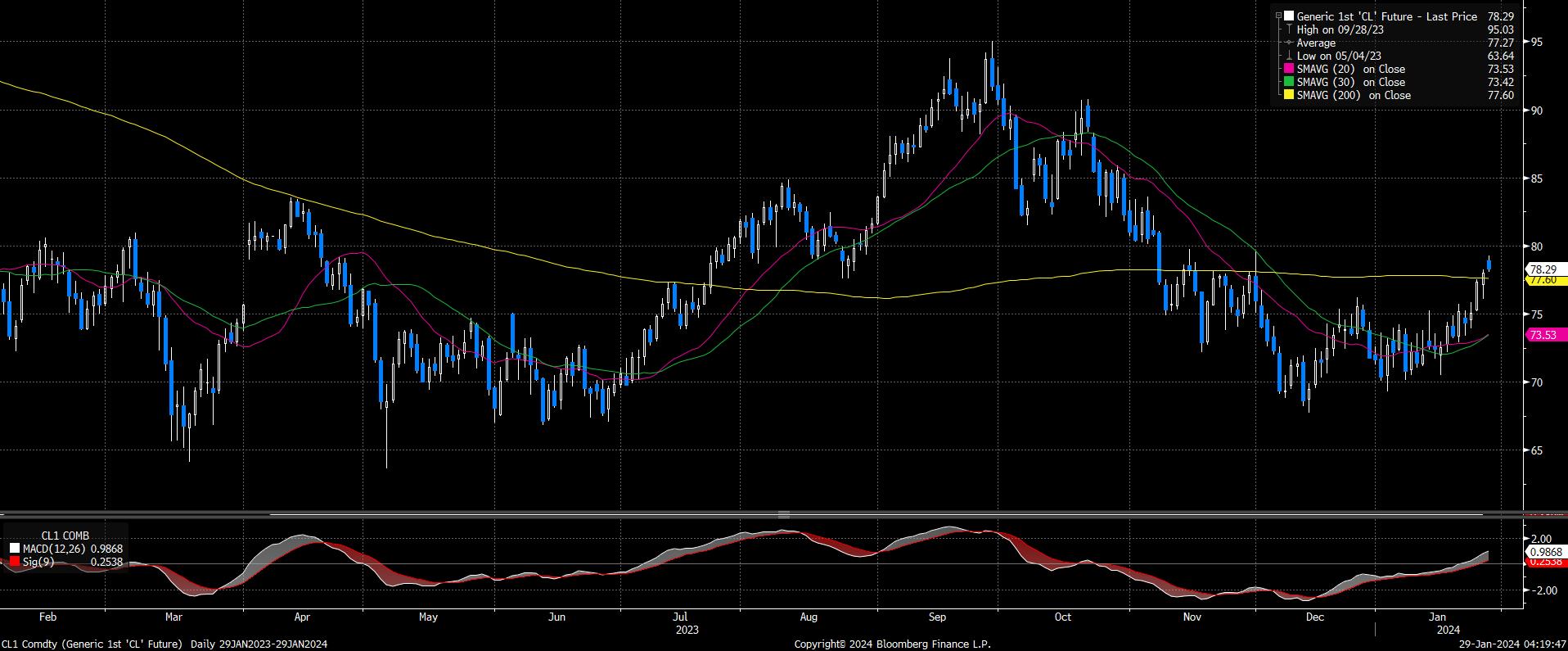1568x651 pixels.
Task: Click the 73.42 SMAVG value in legend
Action: (x=1501, y=82)
